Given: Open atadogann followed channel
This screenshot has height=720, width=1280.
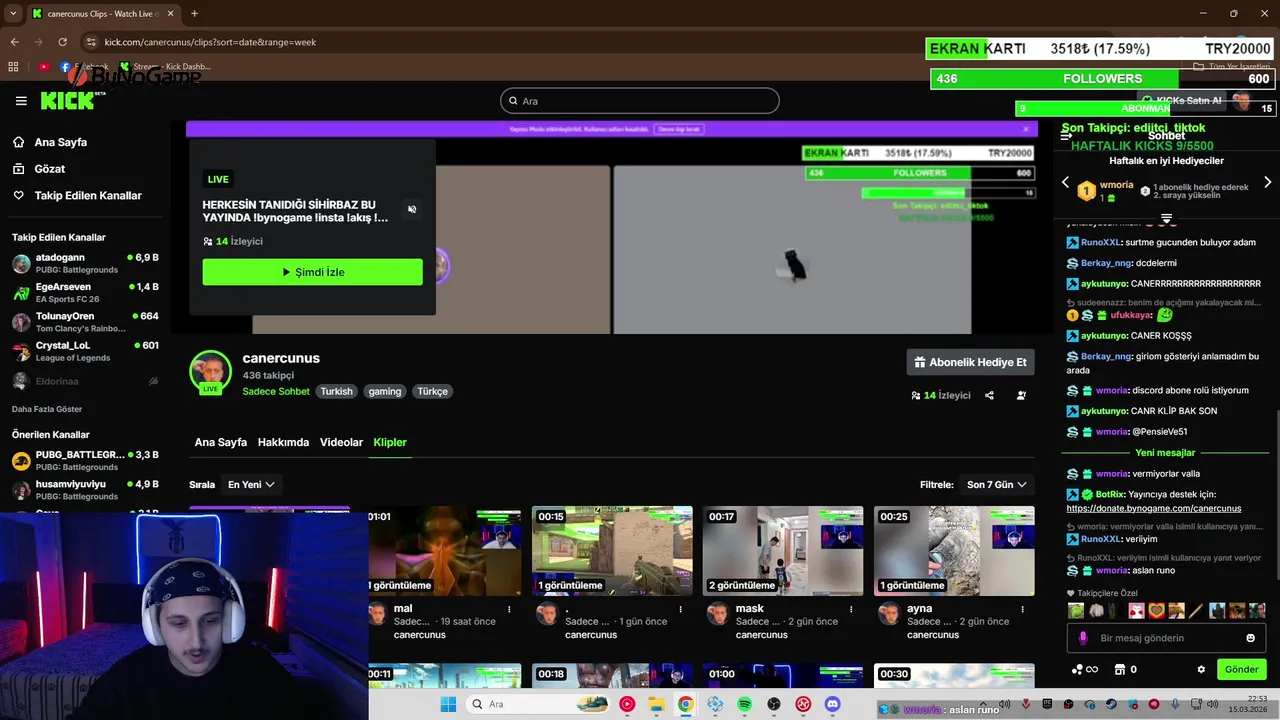Looking at the screenshot, I should point(85,263).
